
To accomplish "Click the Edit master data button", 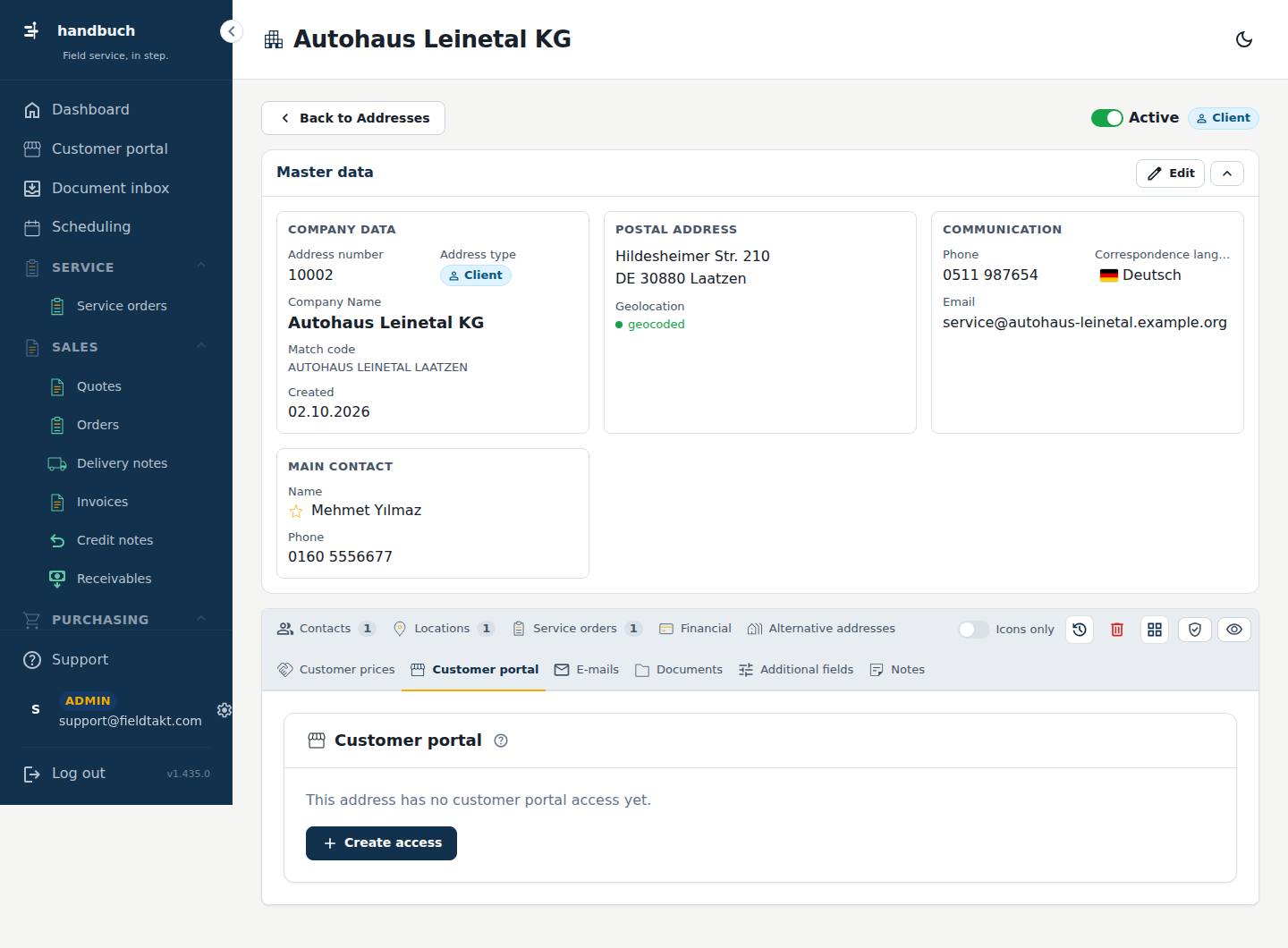I will (1170, 174).
